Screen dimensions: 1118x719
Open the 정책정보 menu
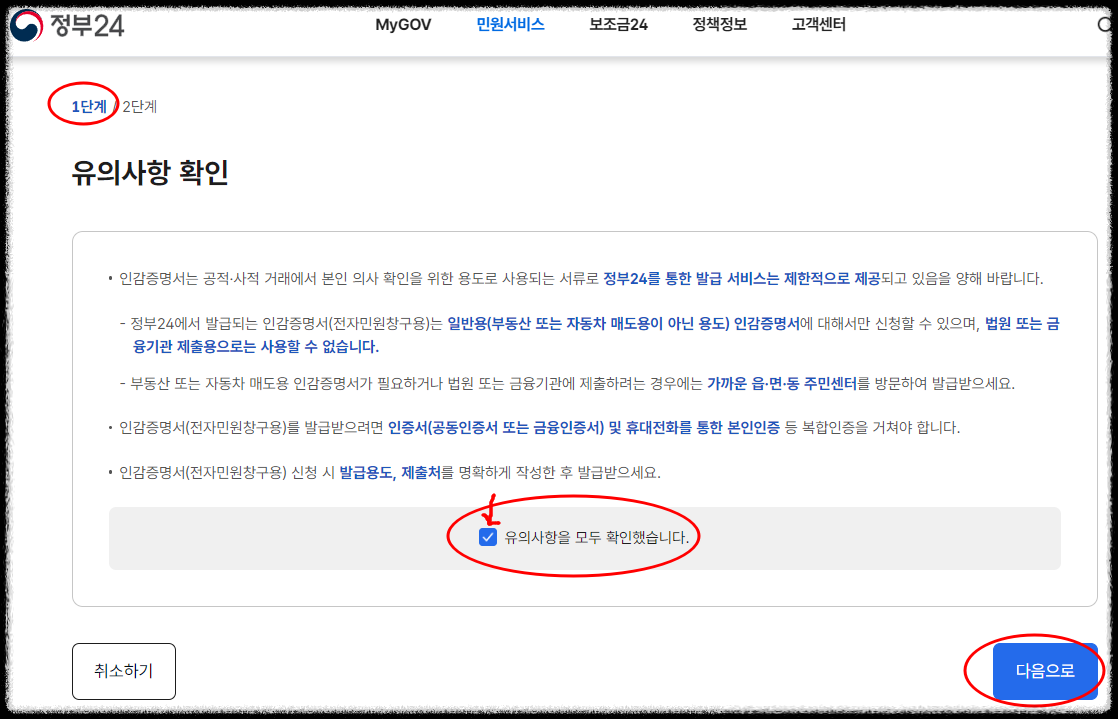point(719,25)
